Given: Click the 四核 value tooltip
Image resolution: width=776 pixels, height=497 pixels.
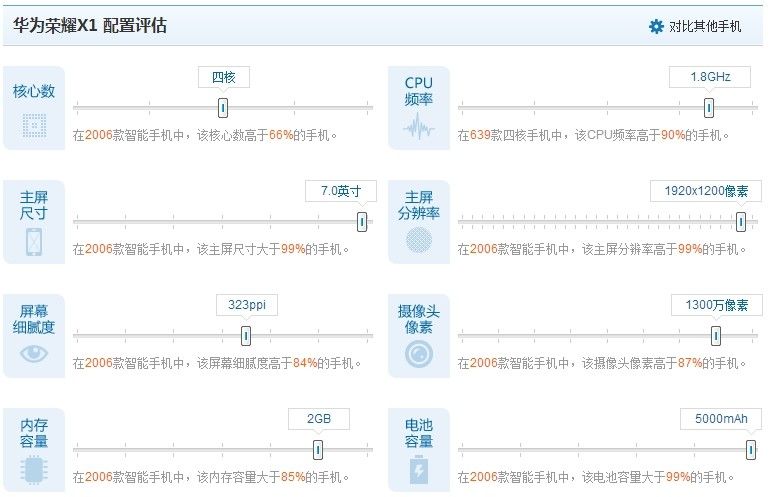Looking at the screenshot, I should point(224,77).
